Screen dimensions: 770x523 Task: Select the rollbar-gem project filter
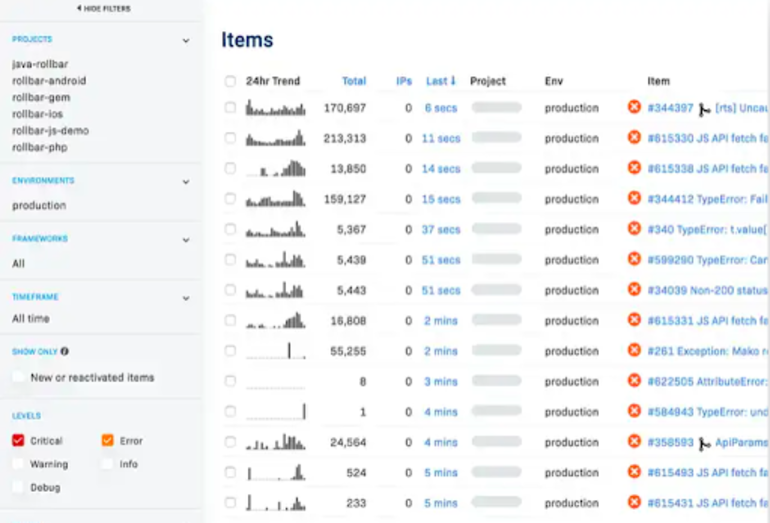pos(41,97)
